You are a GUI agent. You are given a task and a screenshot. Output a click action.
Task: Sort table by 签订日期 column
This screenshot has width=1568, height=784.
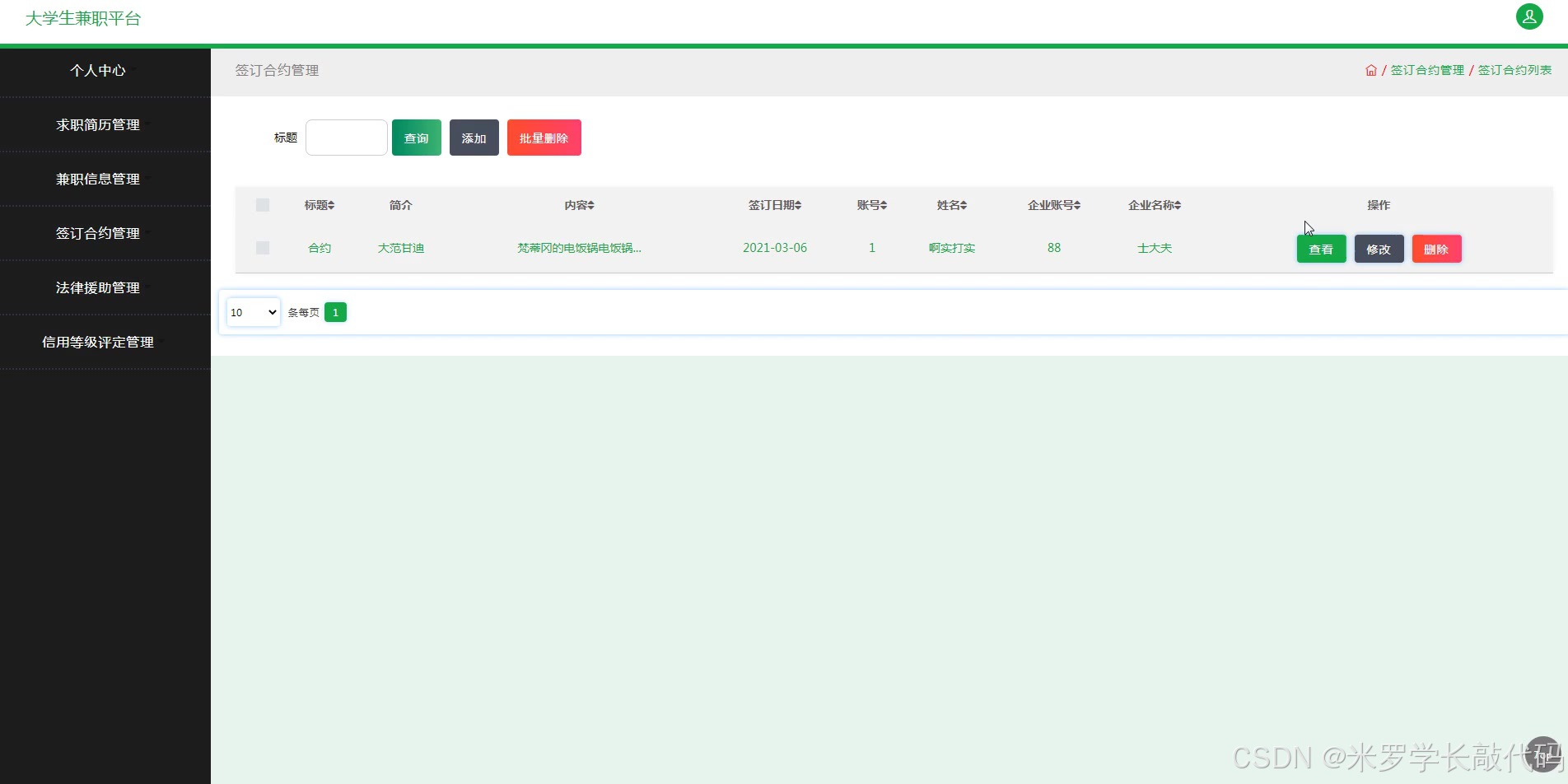(775, 205)
